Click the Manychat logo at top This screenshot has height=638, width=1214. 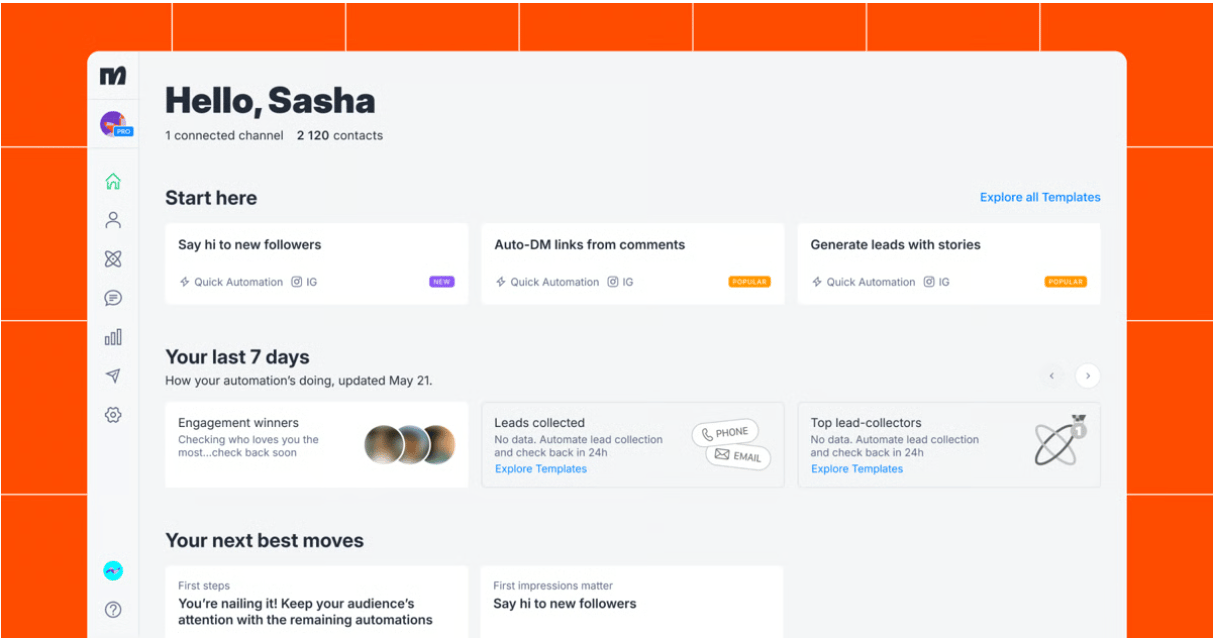coord(113,76)
